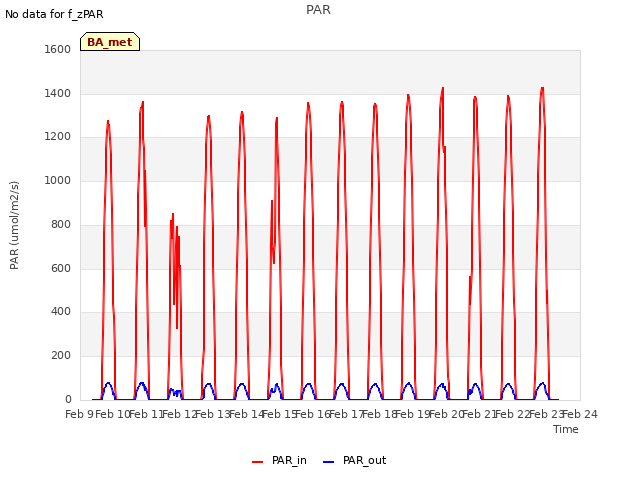Click the PAR (umol/m2/s) y-axis label
640x480 pixels.
(x=14, y=225)
